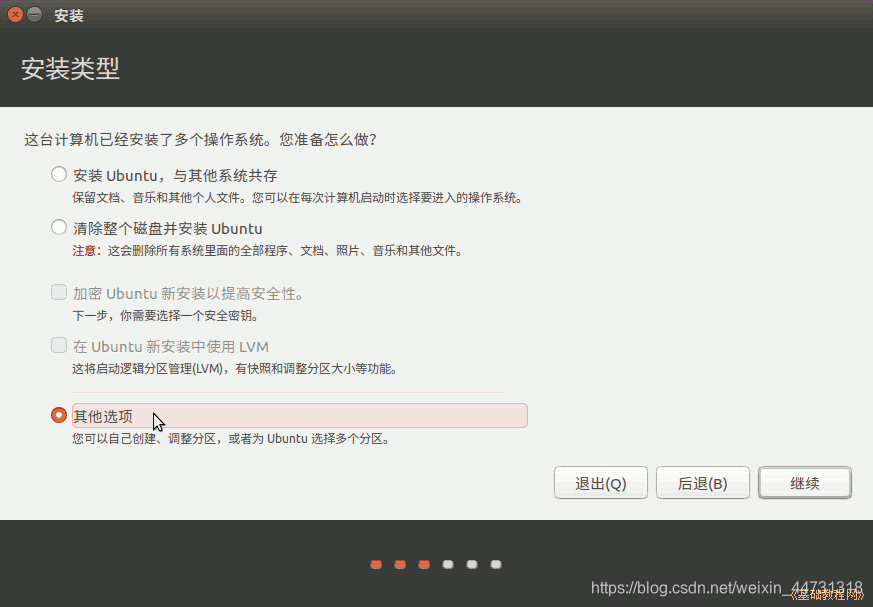Screen dimensions: 873x607
Task: Click the highlighted 其他选项 label
Action: 300,415
